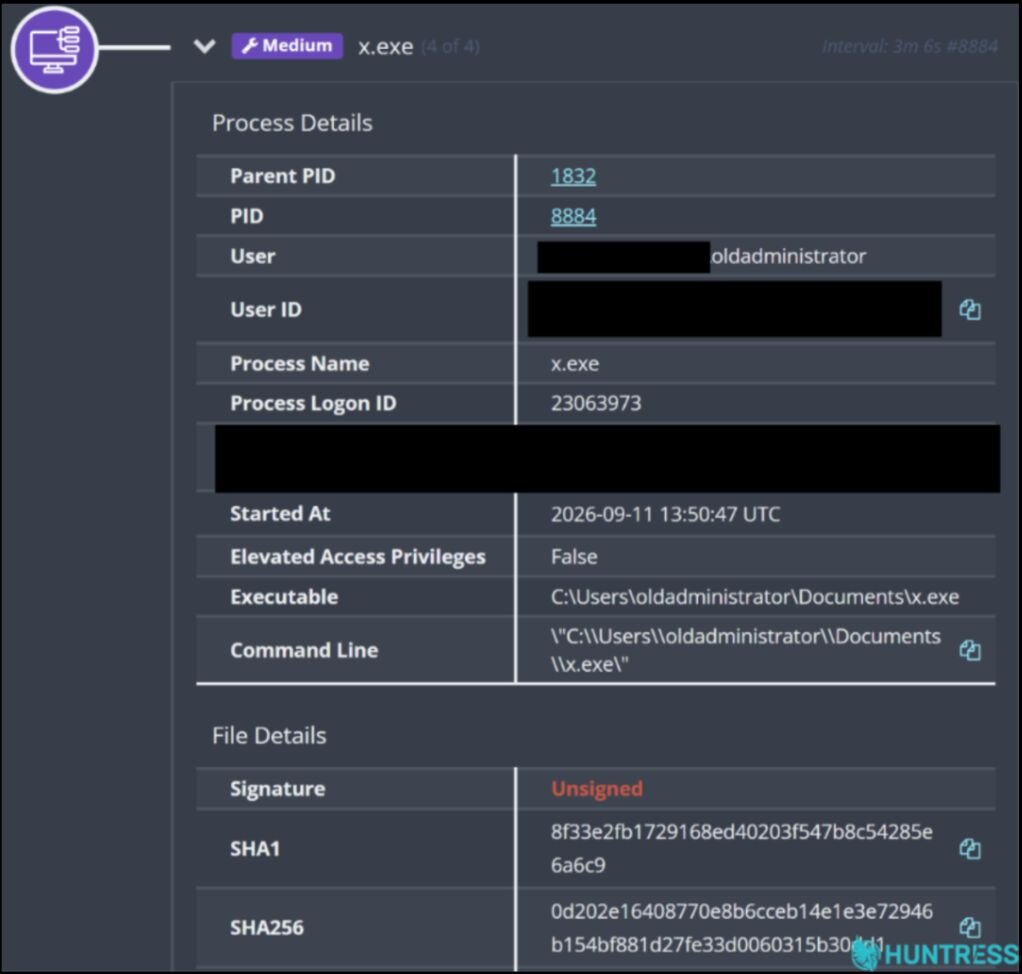Select Process Logon ID 23063973

point(596,404)
